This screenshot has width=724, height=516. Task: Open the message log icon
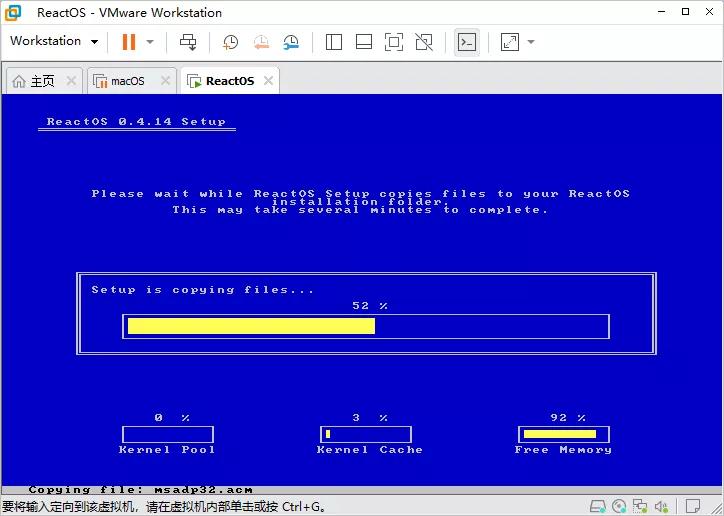[x=693, y=506]
